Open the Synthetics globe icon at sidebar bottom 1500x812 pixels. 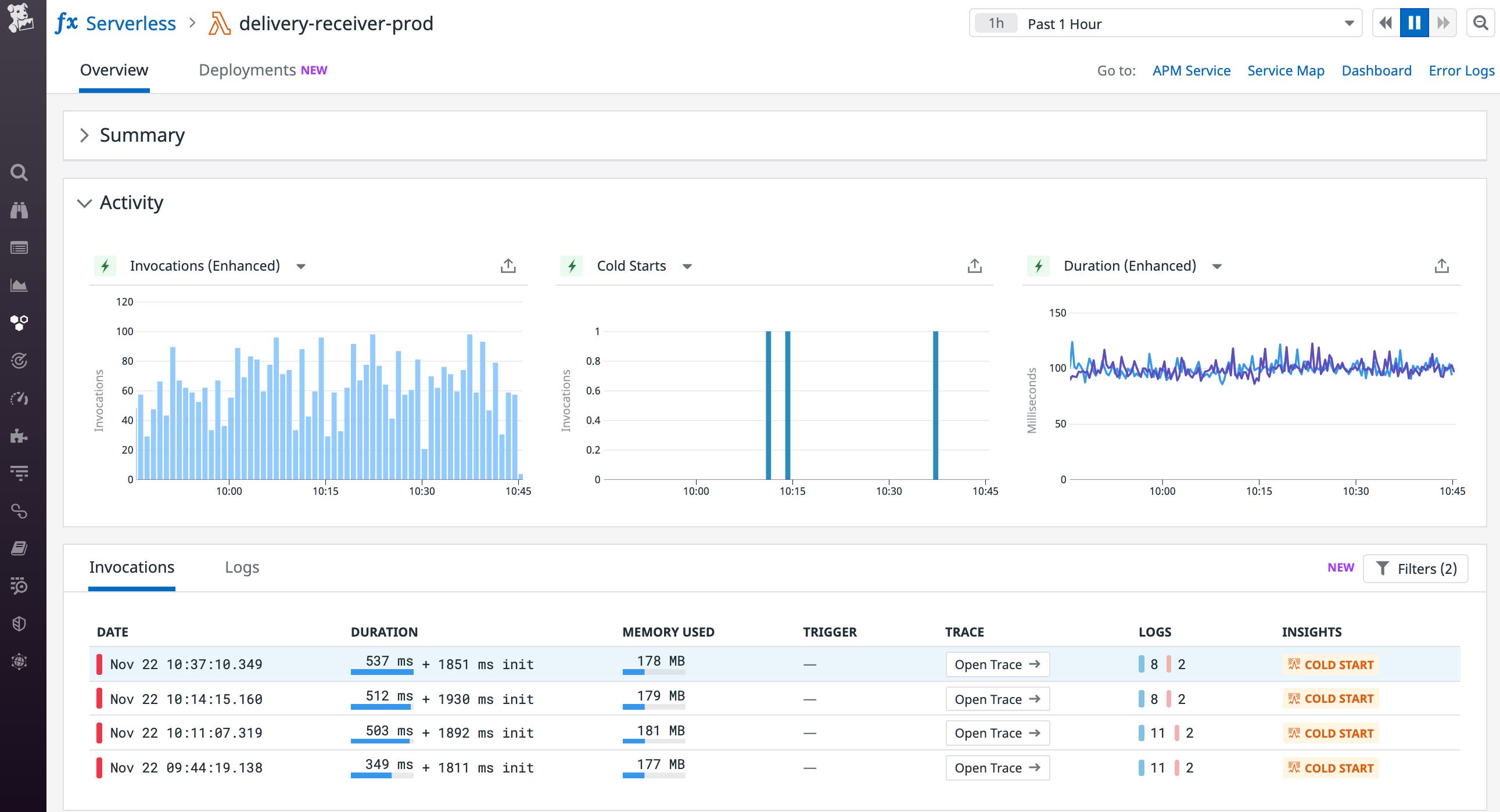pyautogui.click(x=19, y=660)
